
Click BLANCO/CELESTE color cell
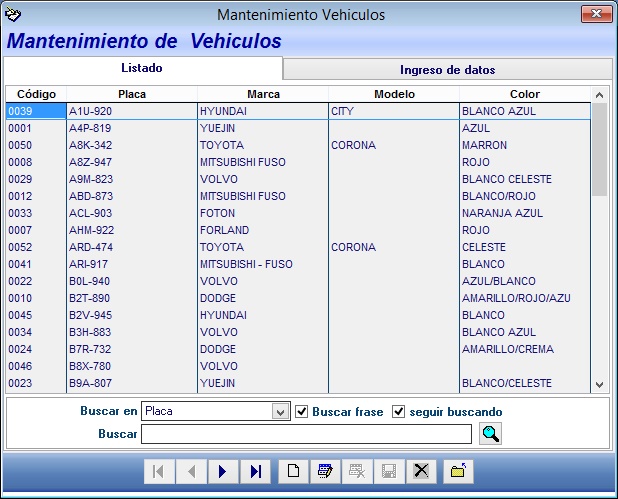(525, 383)
